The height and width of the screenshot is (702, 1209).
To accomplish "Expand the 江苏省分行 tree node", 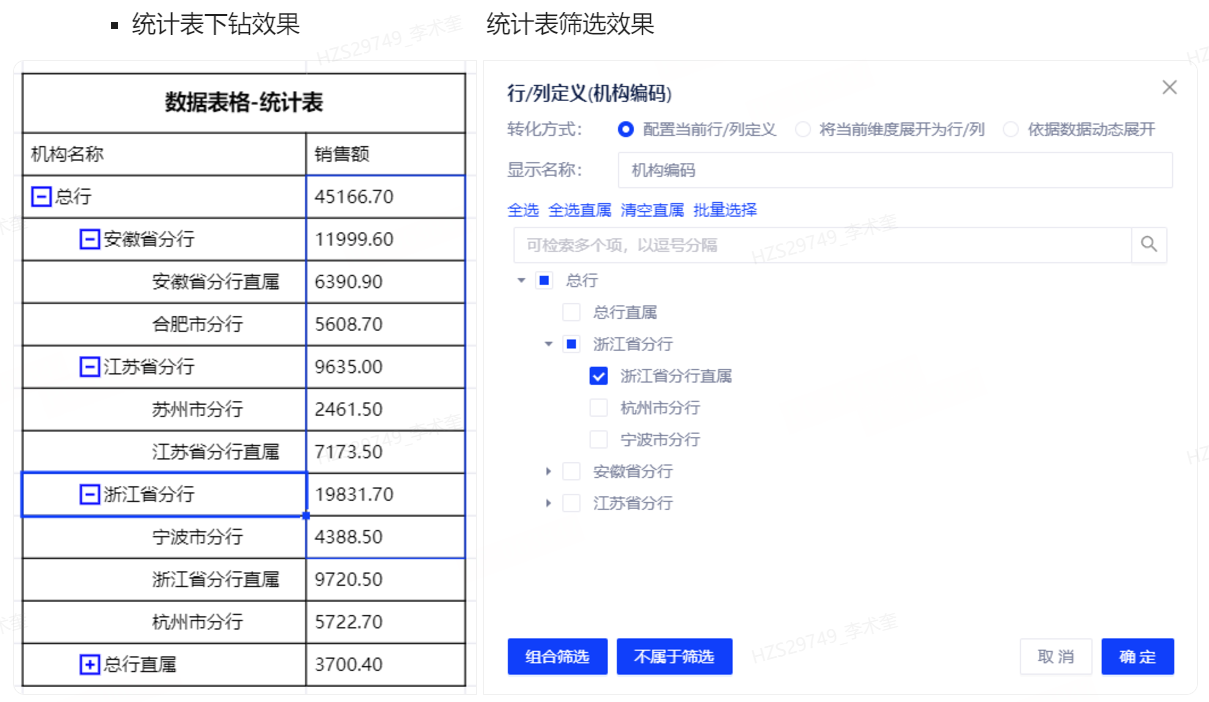I will click(548, 503).
